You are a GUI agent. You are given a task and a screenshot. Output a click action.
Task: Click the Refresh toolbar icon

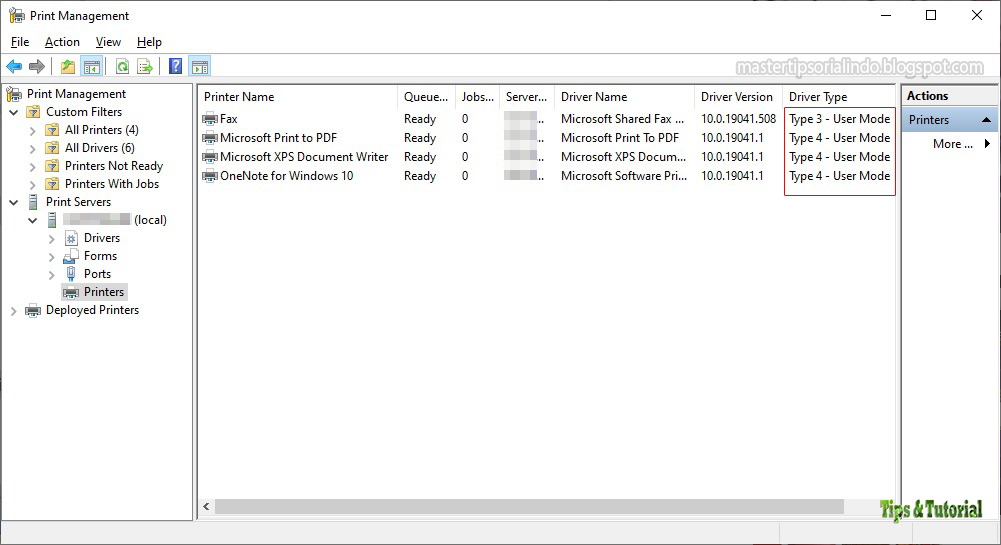point(122,66)
